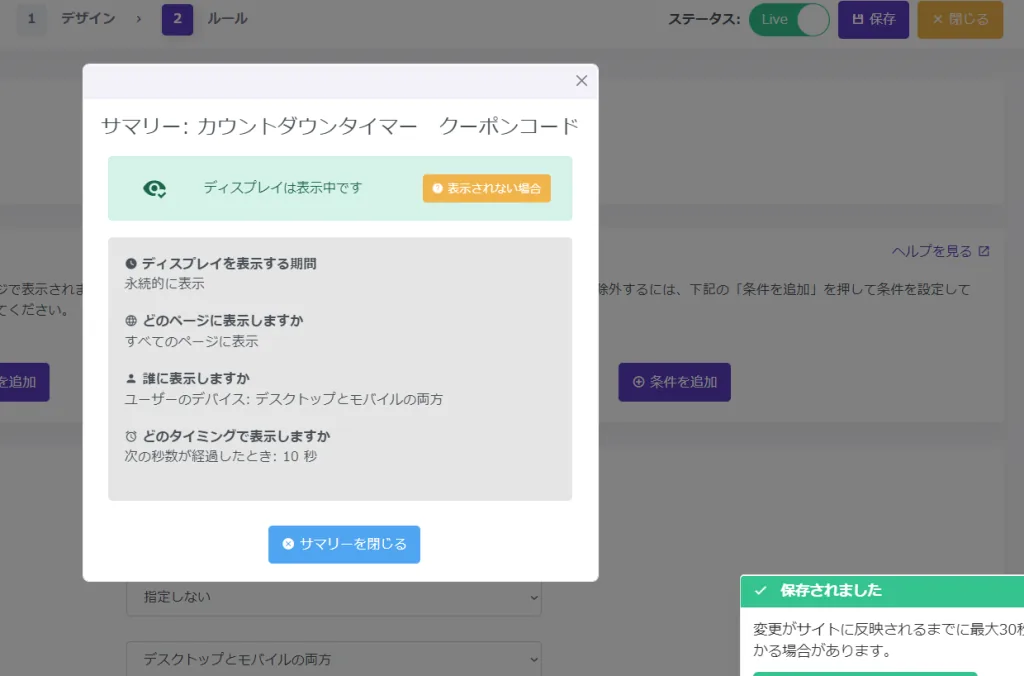Click the floppy disk icon on the 保存 button
Image resolution: width=1024 pixels, height=676 pixels.
pyautogui.click(x=857, y=20)
